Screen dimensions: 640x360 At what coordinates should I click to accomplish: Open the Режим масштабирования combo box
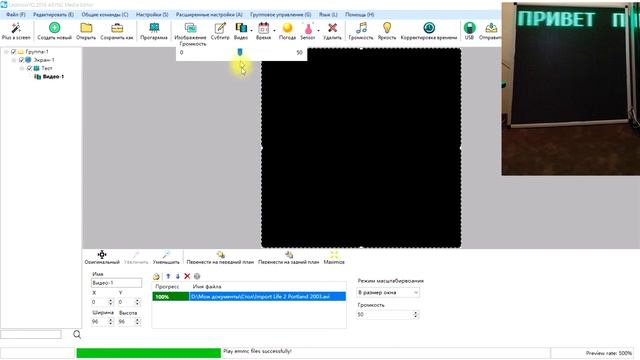388,293
